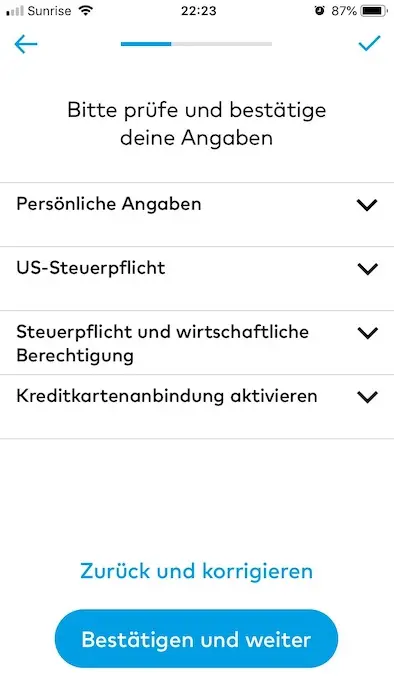This screenshot has height=700, width=394.
Task: Tap the back arrow icon
Action: (25, 44)
